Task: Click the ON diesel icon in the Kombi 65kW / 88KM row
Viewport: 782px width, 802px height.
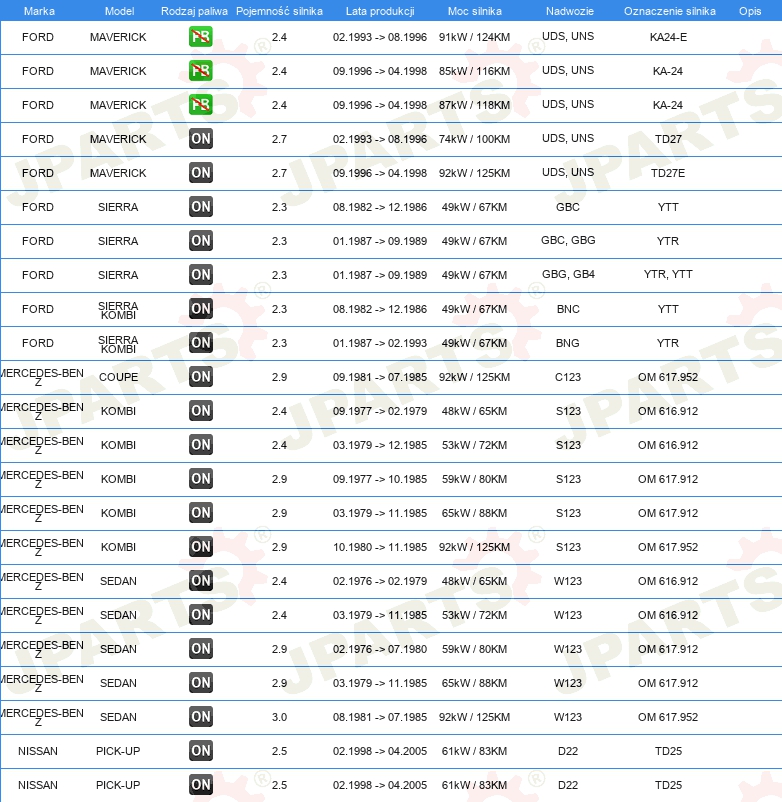Action: tap(200, 513)
